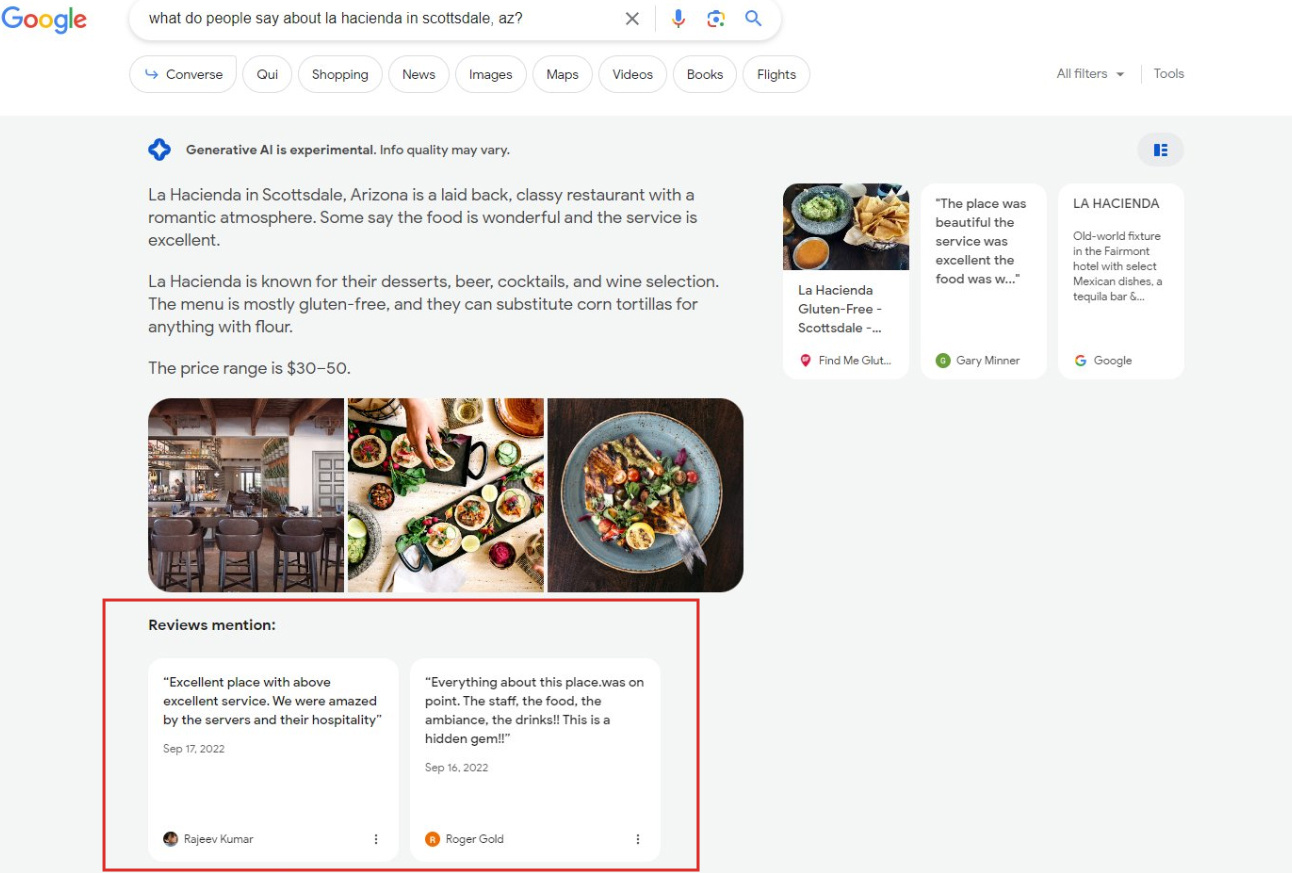The height and width of the screenshot is (873, 1292).
Task: Start voice search with microphone icon
Action: pyautogui.click(x=679, y=19)
